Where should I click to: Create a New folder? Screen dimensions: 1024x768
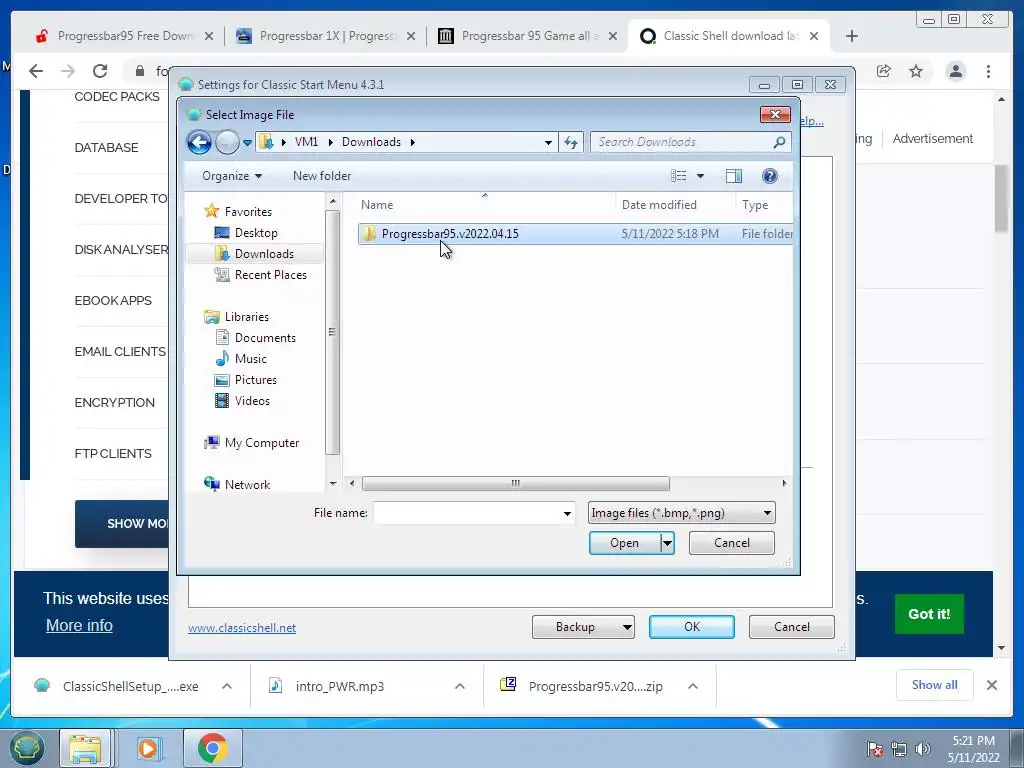[x=322, y=176]
